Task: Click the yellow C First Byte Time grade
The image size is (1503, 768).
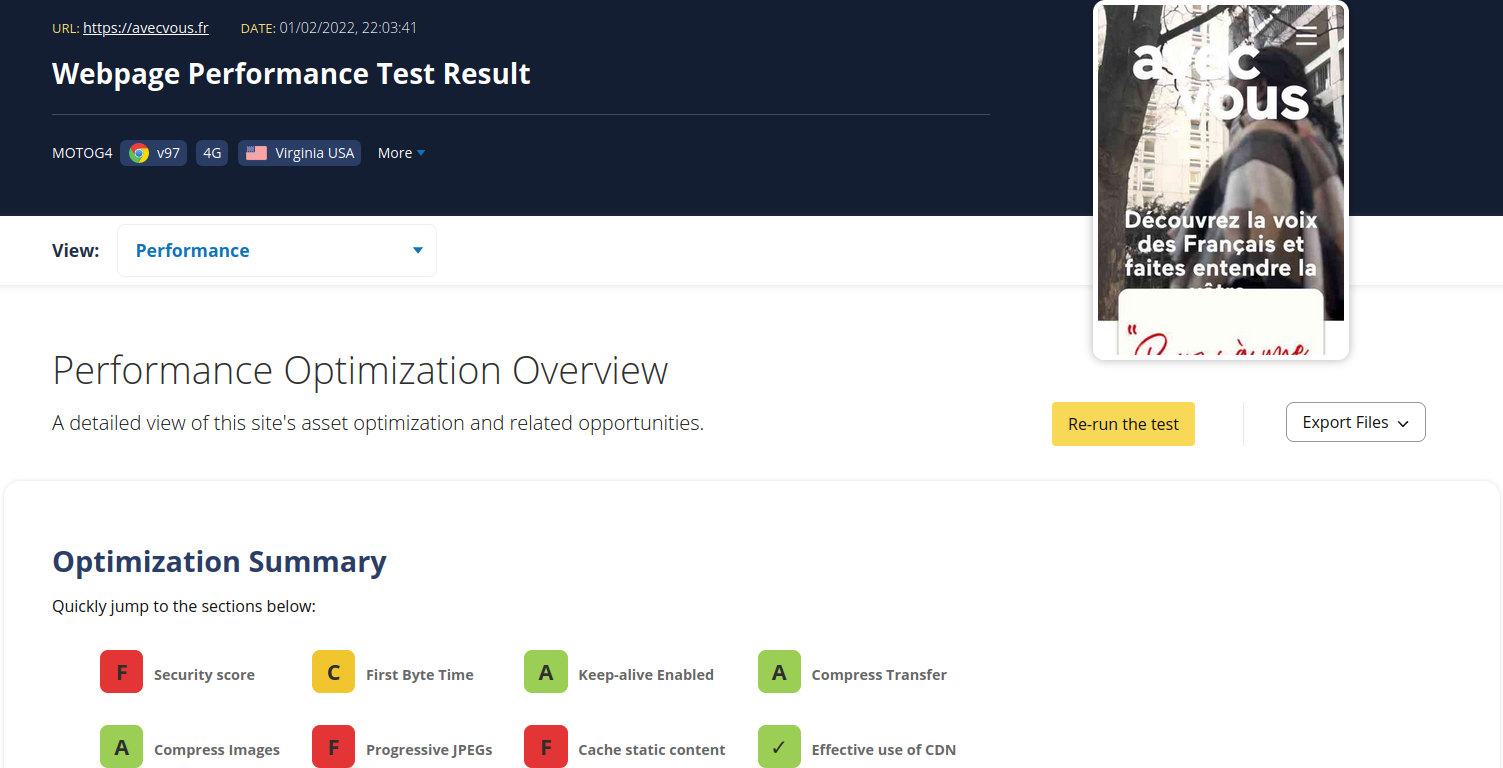Action: 333,671
